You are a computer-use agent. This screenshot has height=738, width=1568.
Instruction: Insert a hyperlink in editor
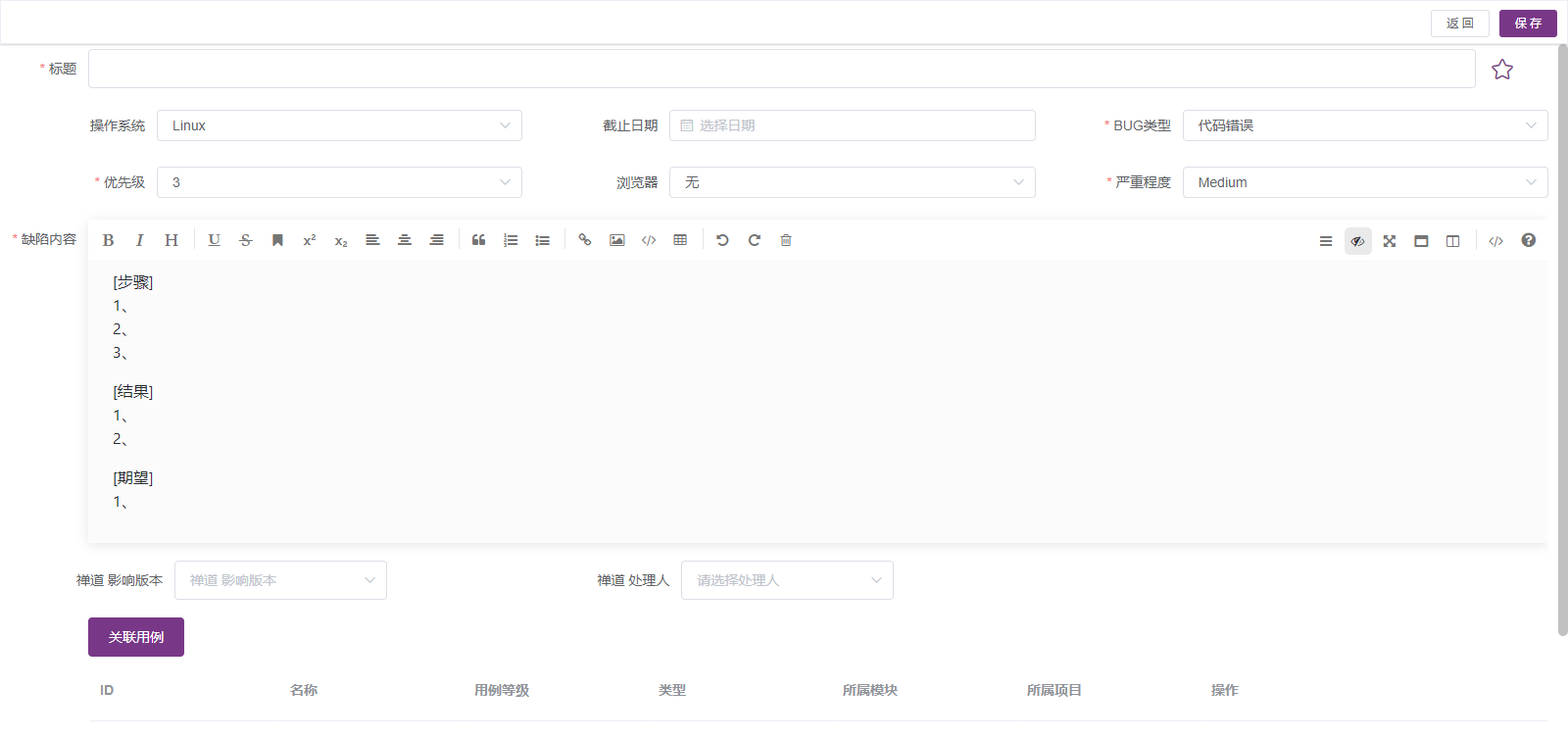[585, 240]
